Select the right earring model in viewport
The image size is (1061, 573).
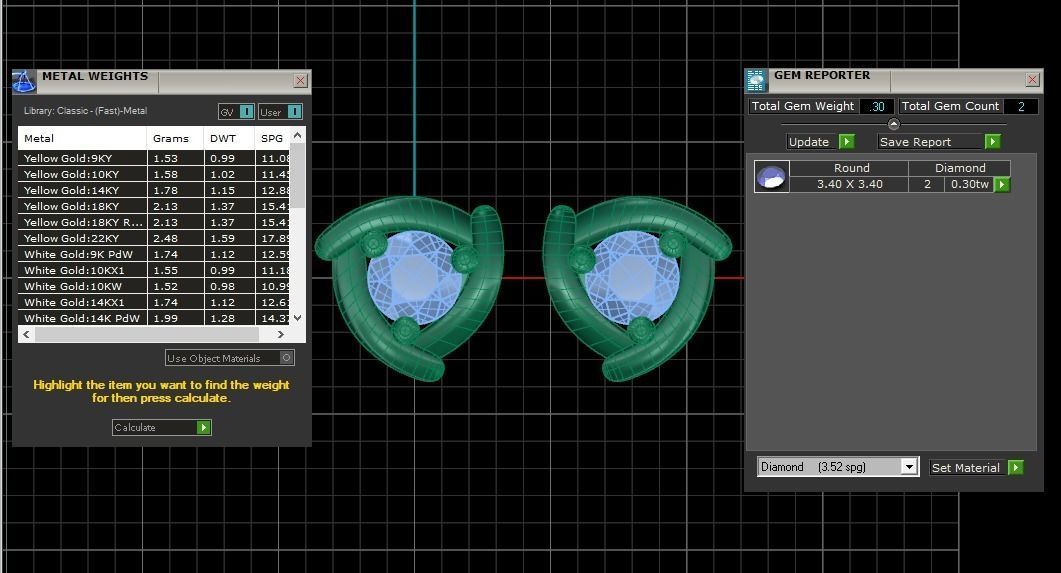tap(637, 288)
